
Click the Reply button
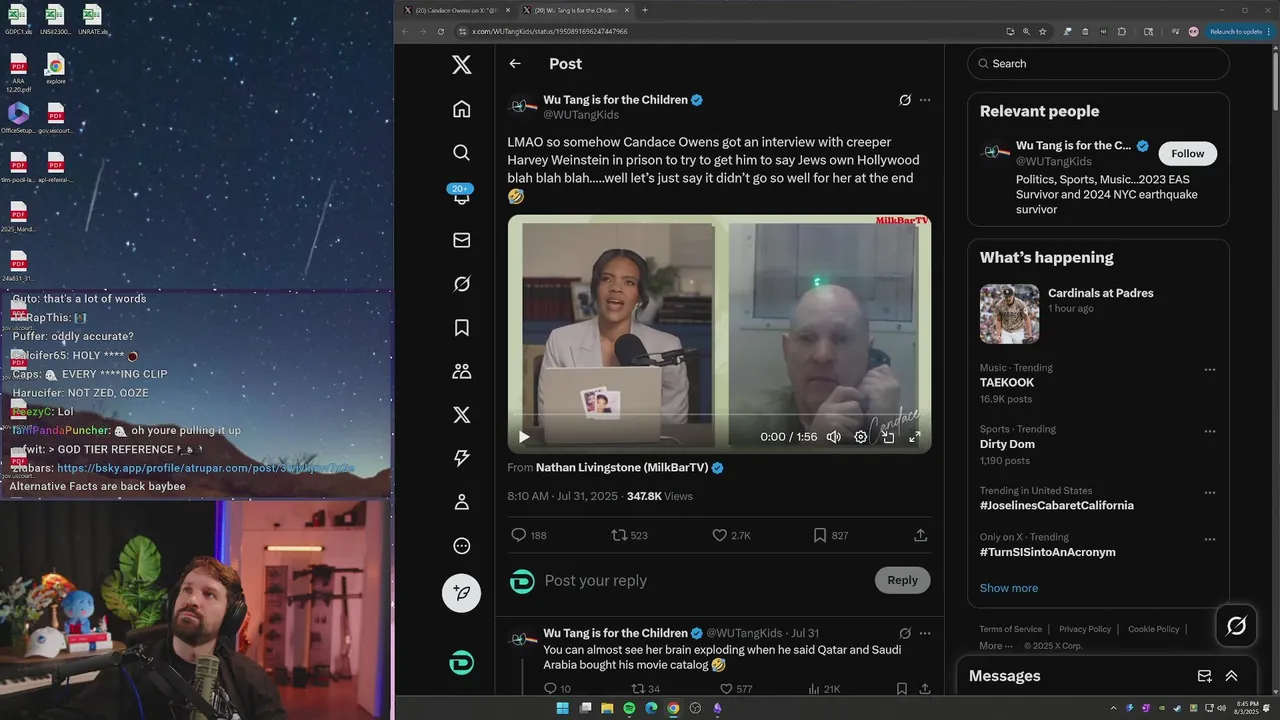[x=902, y=580]
